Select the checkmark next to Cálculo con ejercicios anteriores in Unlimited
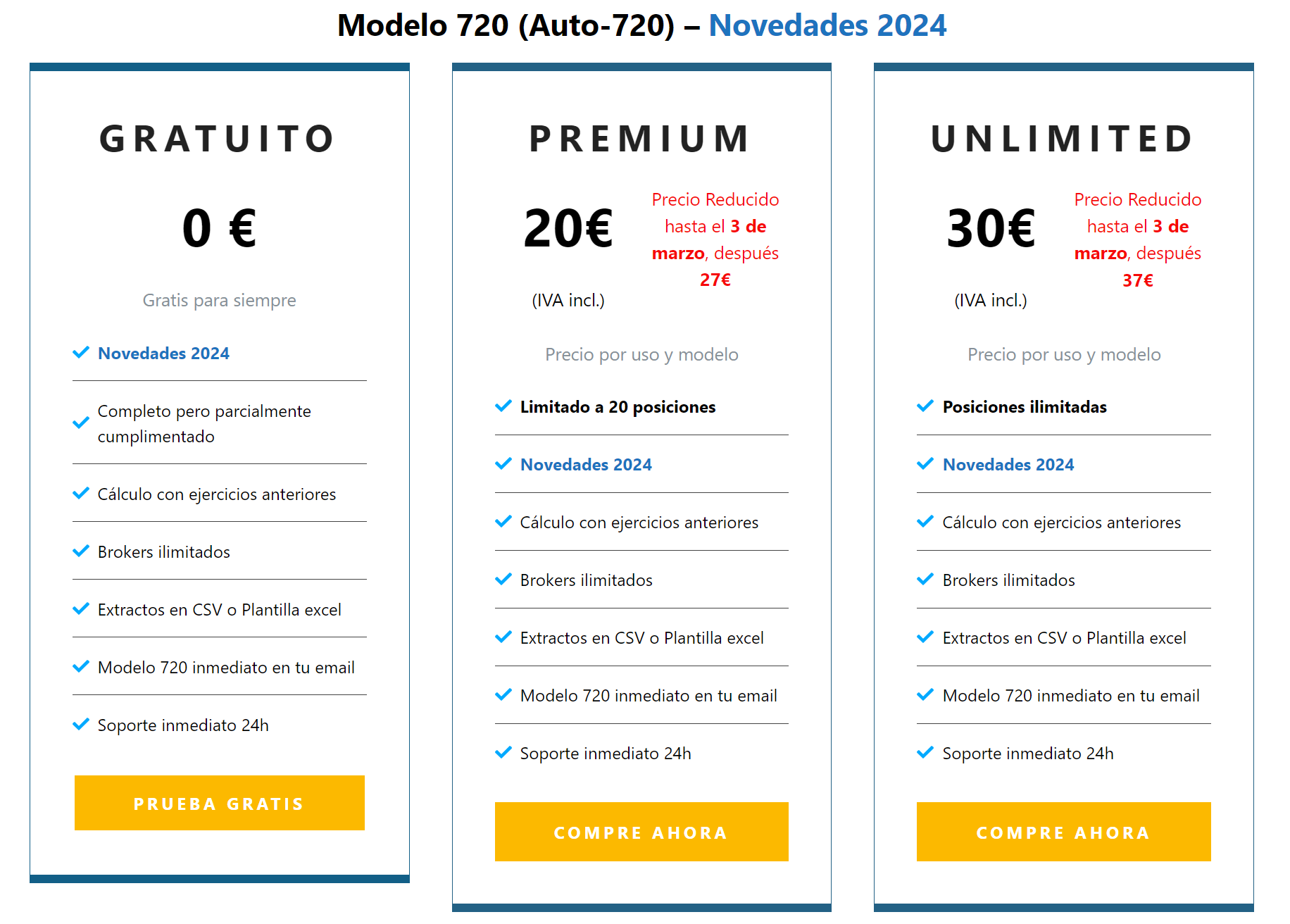The image size is (1290, 924). [925, 522]
